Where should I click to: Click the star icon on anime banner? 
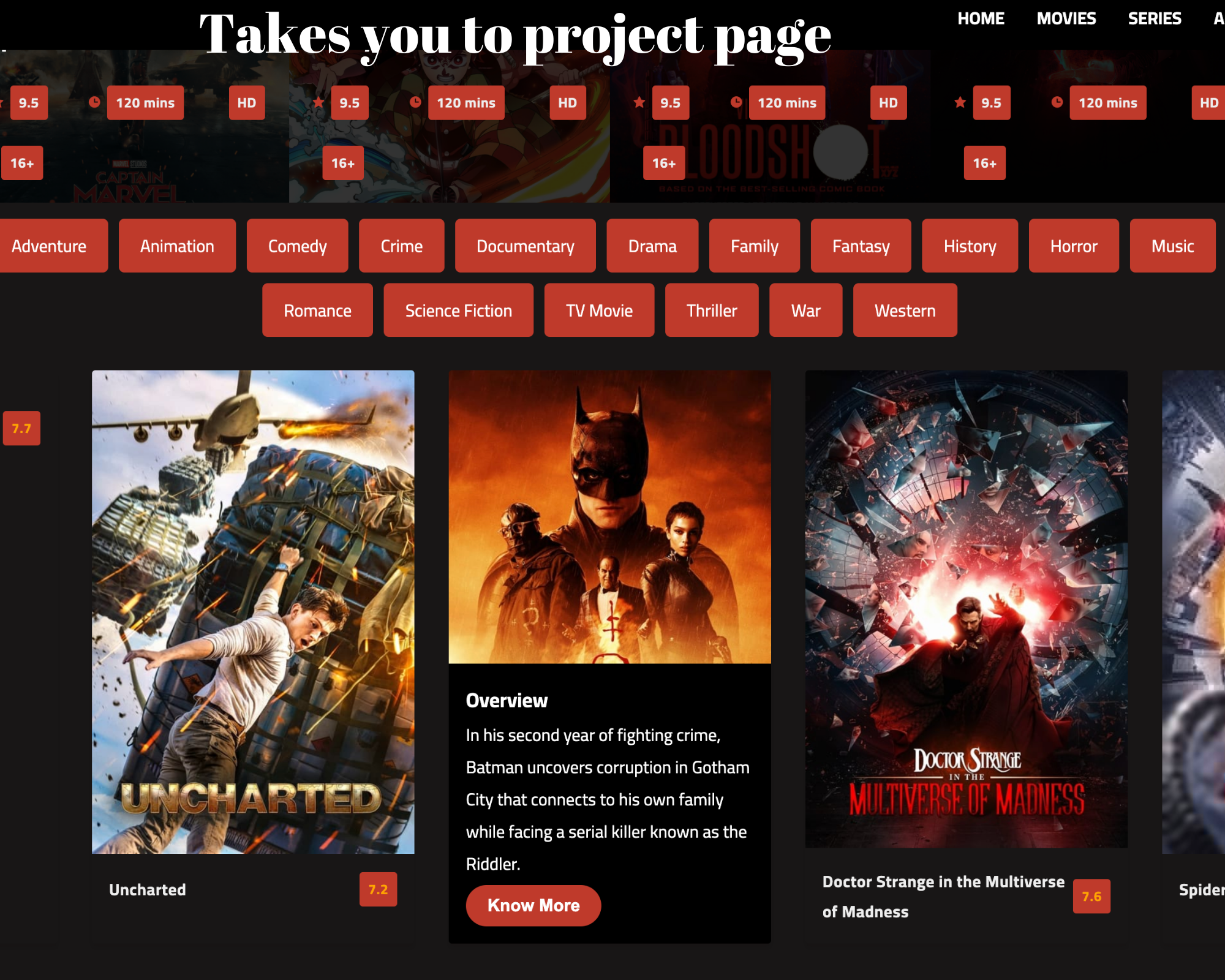tap(318, 102)
